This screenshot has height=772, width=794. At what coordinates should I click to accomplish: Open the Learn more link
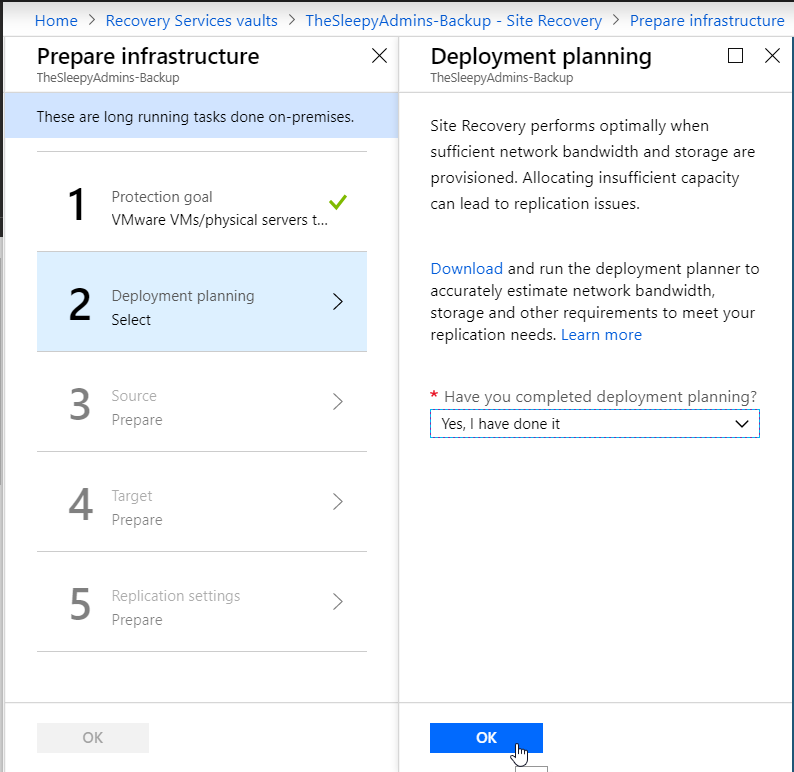601,335
